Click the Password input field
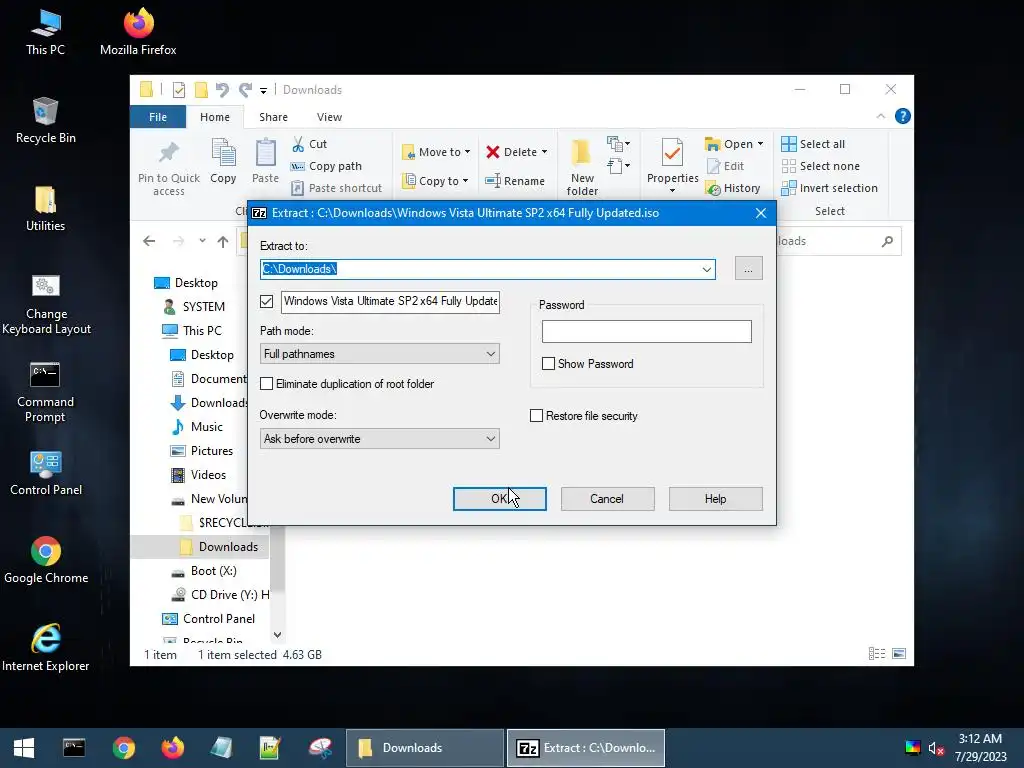1024x768 pixels. coord(647,331)
